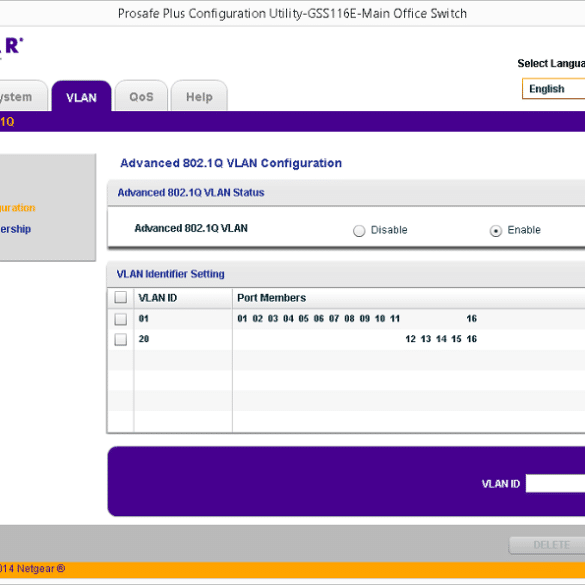Click the Netgear copyright footer text
This screenshot has height=585, width=585.
(32, 569)
